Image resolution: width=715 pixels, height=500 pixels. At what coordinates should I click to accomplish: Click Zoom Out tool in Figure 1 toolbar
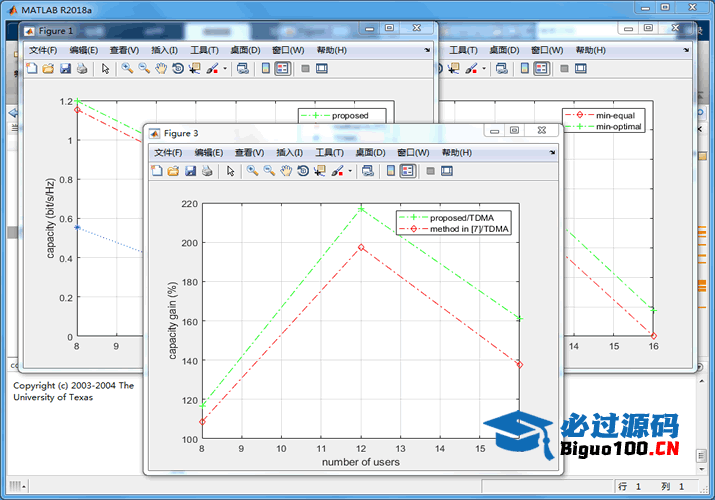(x=144, y=69)
